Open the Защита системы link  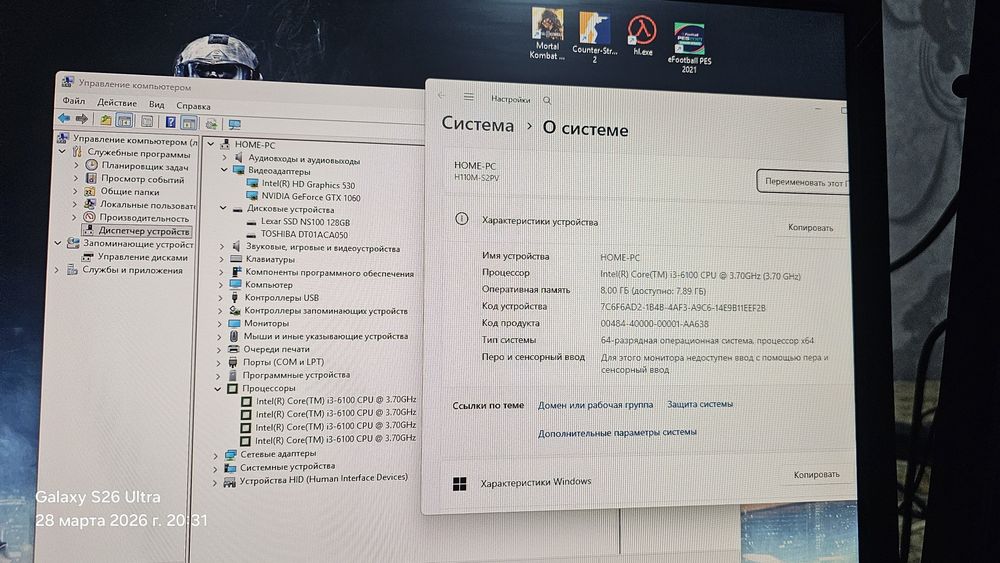click(x=700, y=404)
